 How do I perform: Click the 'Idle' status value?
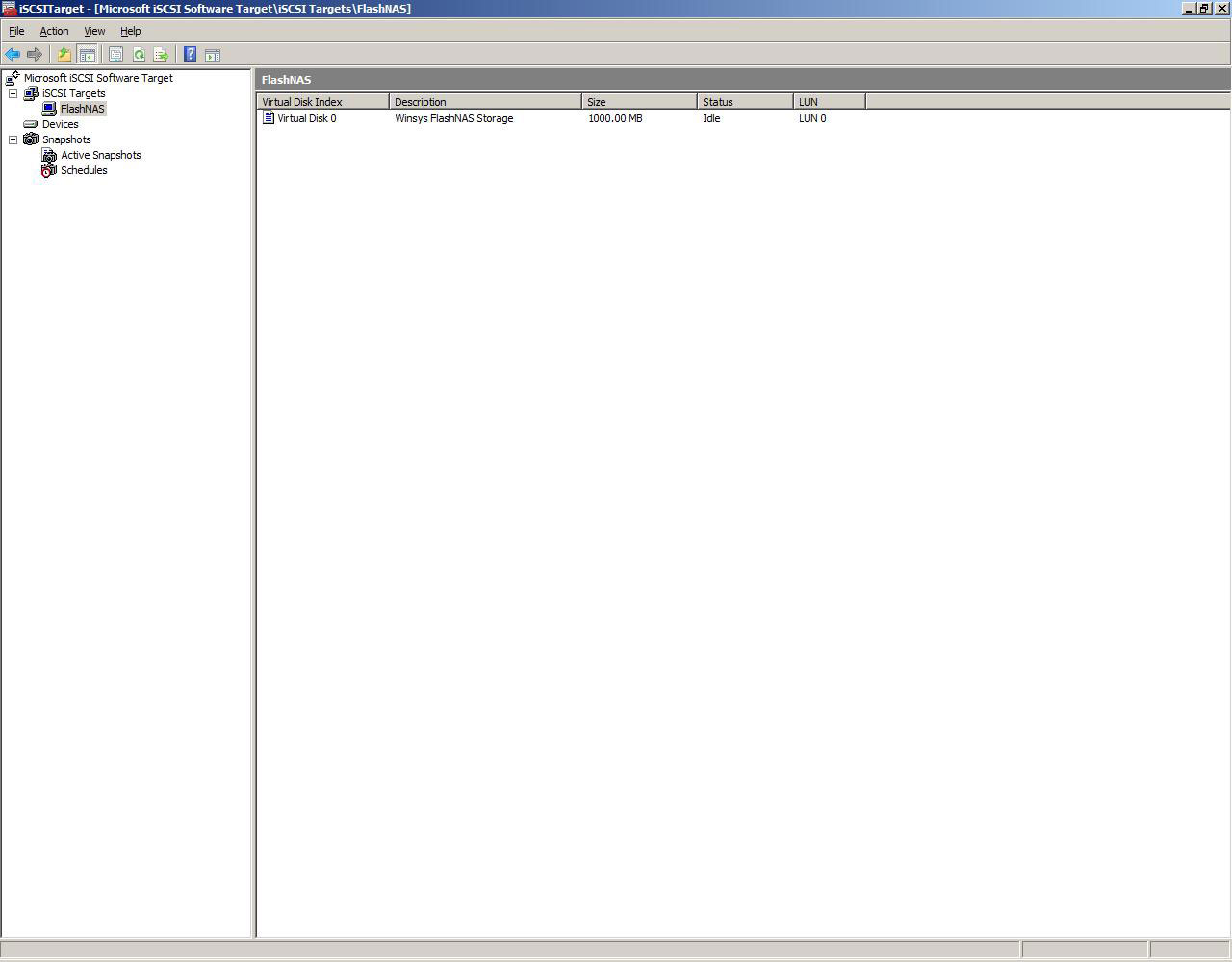click(711, 118)
